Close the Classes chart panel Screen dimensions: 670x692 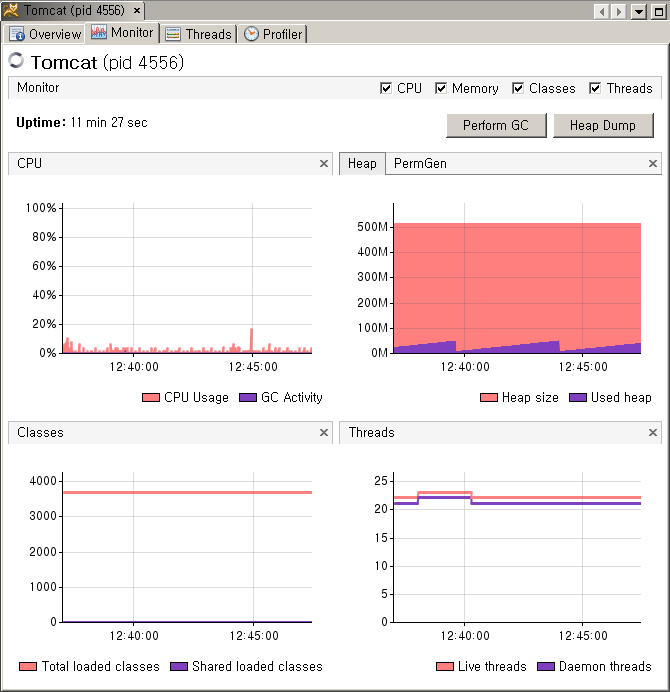click(x=324, y=432)
